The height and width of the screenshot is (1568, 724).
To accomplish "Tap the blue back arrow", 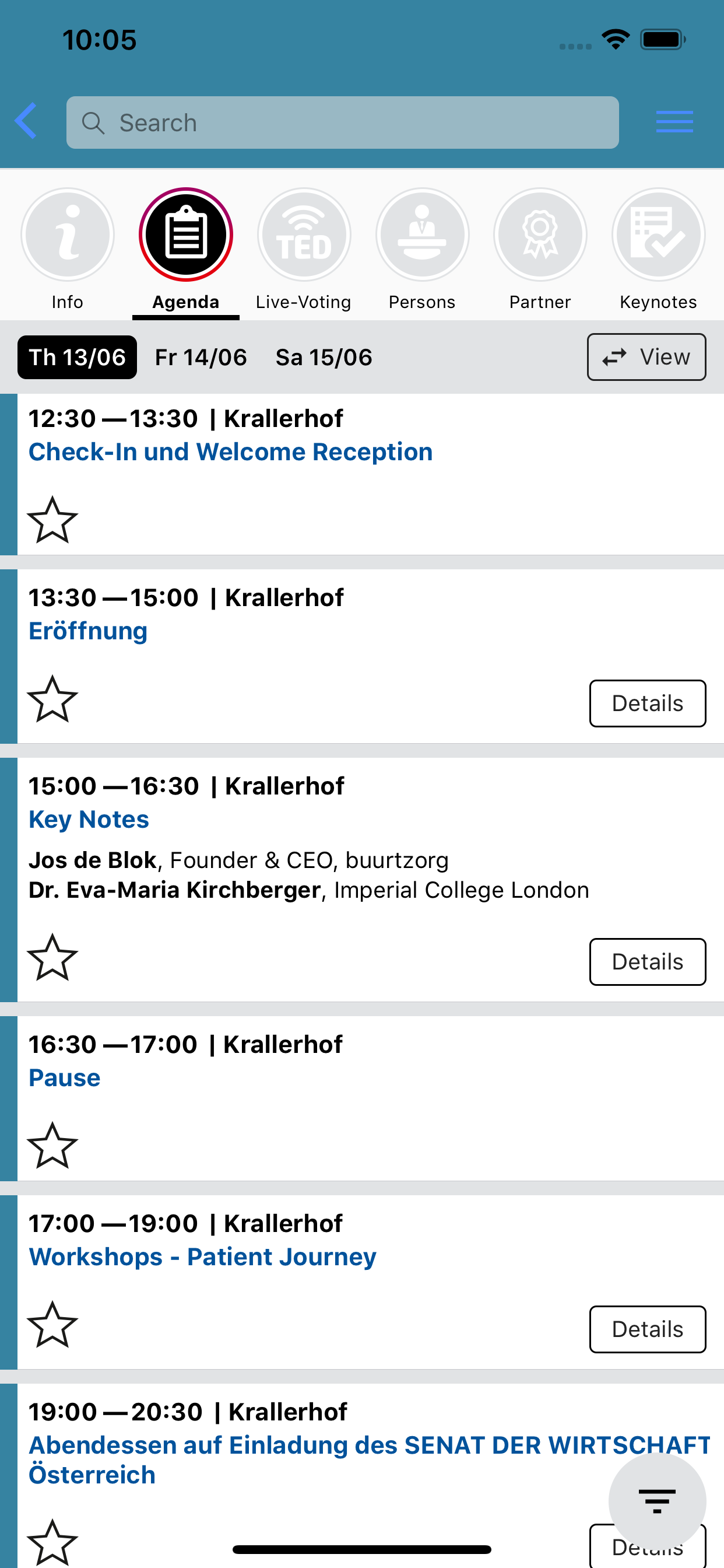I will 26,121.
